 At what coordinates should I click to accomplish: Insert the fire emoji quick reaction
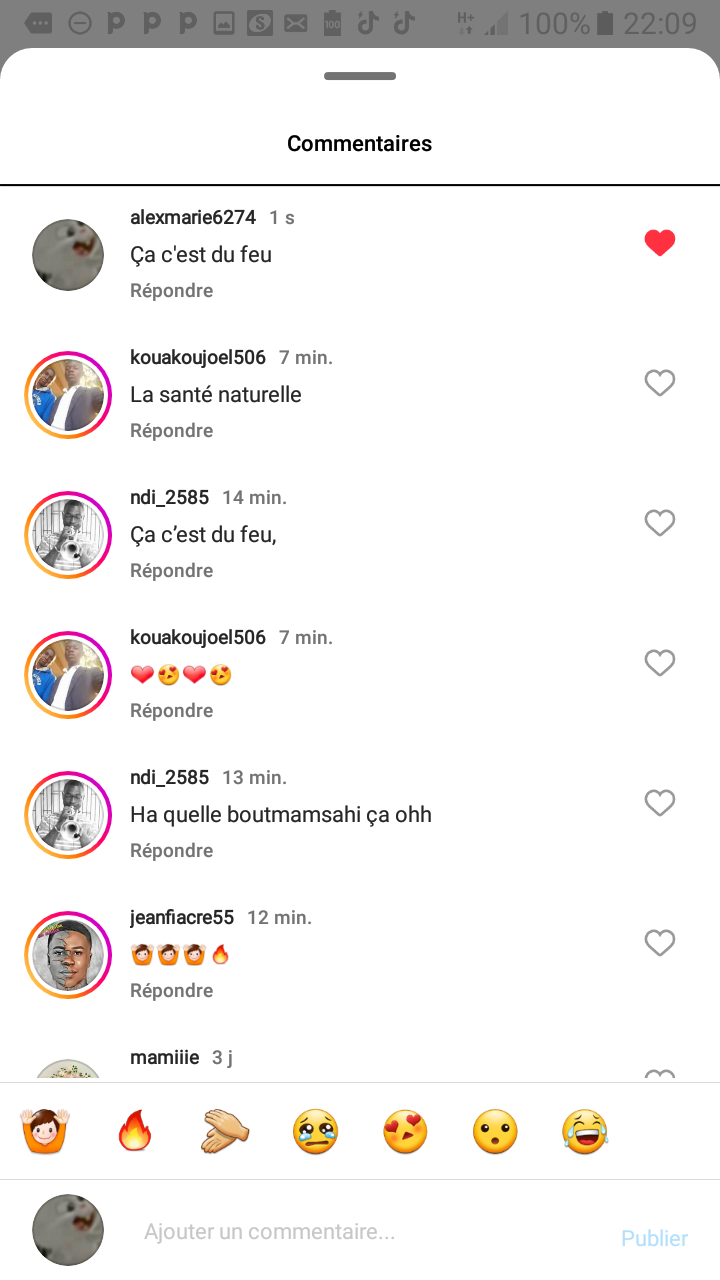pos(133,1131)
